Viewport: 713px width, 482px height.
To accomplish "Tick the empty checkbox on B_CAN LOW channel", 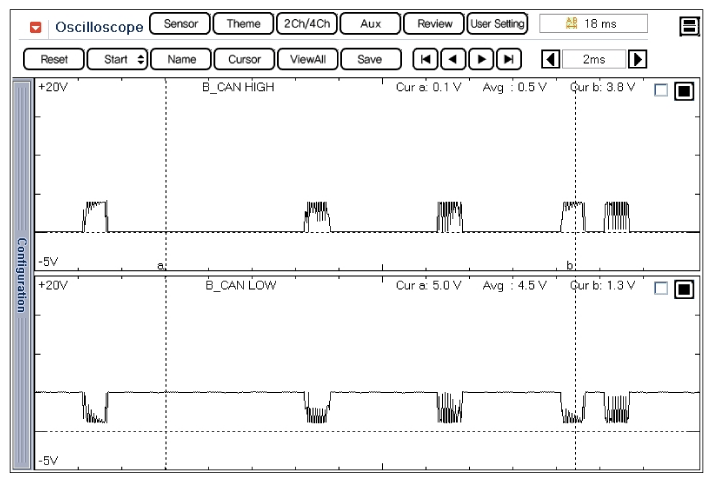I will 661,288.
